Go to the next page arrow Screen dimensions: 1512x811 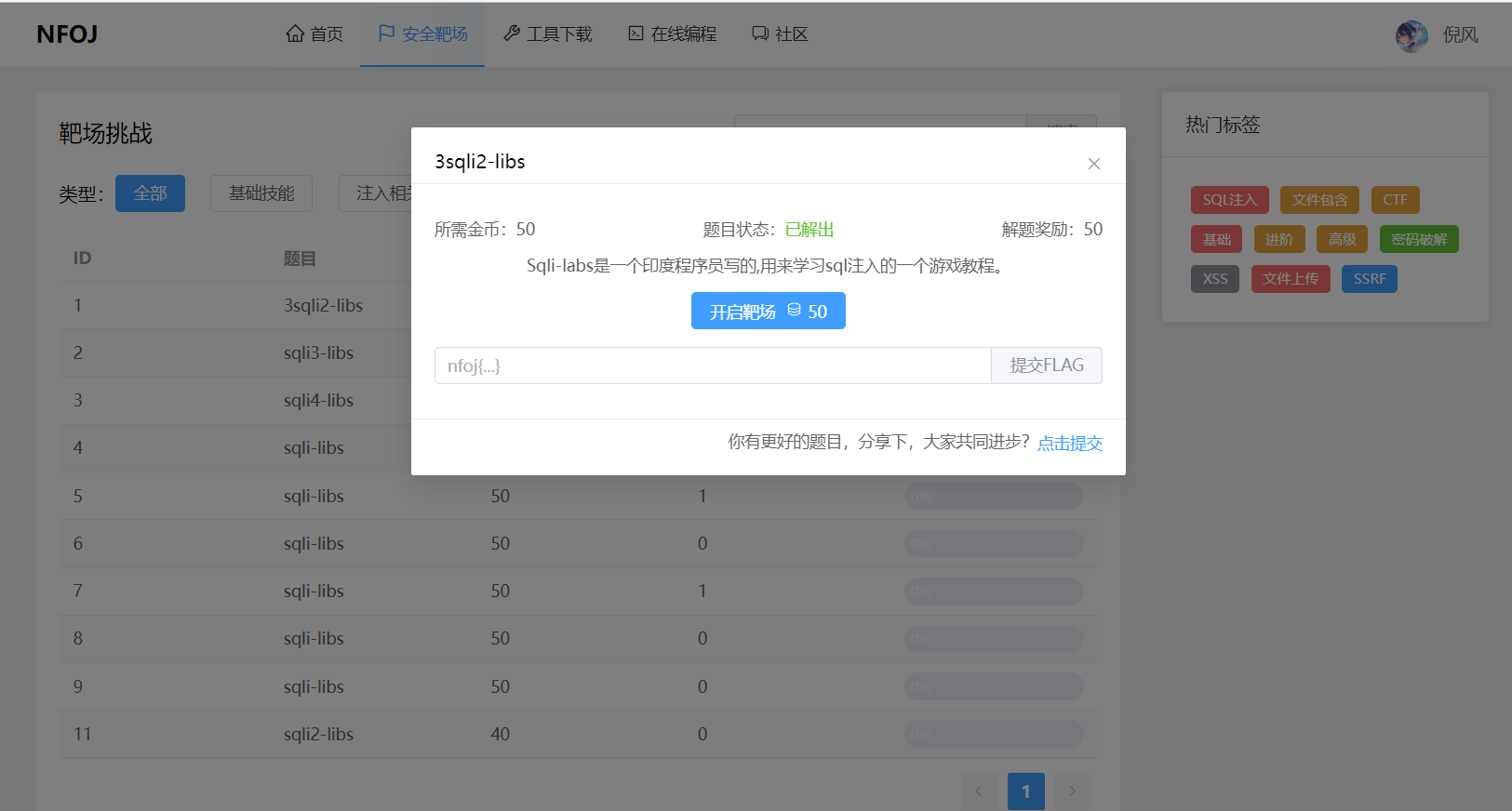click(x=1073, y=791)
